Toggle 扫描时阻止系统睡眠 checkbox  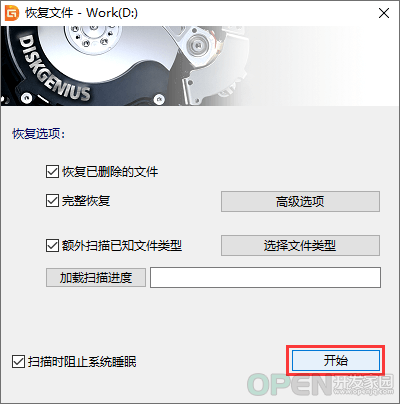tap(18, 362)
